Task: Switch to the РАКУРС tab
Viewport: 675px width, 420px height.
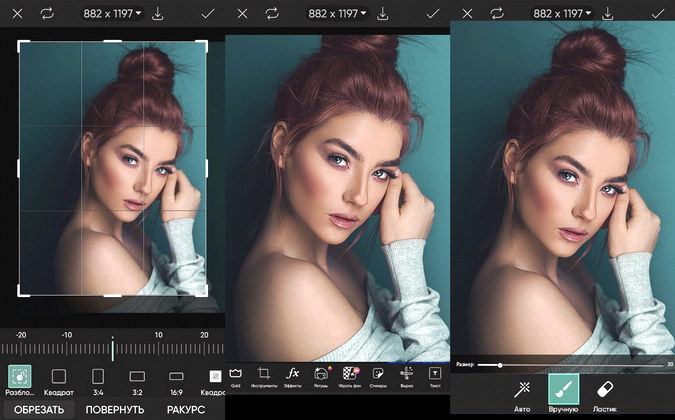Action: 186,410
